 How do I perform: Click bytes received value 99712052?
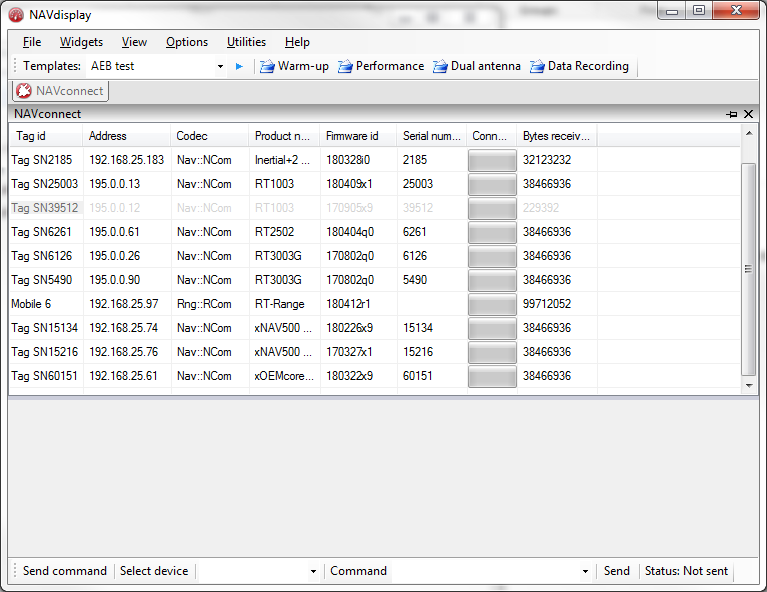point(547,304)
